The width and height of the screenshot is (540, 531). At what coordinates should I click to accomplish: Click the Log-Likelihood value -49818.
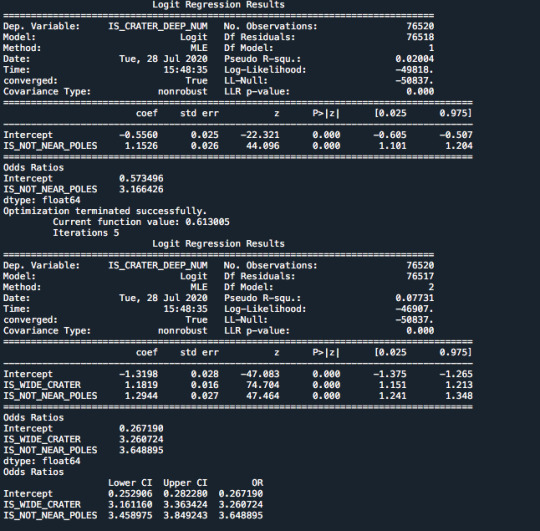(x=414, y=70)
